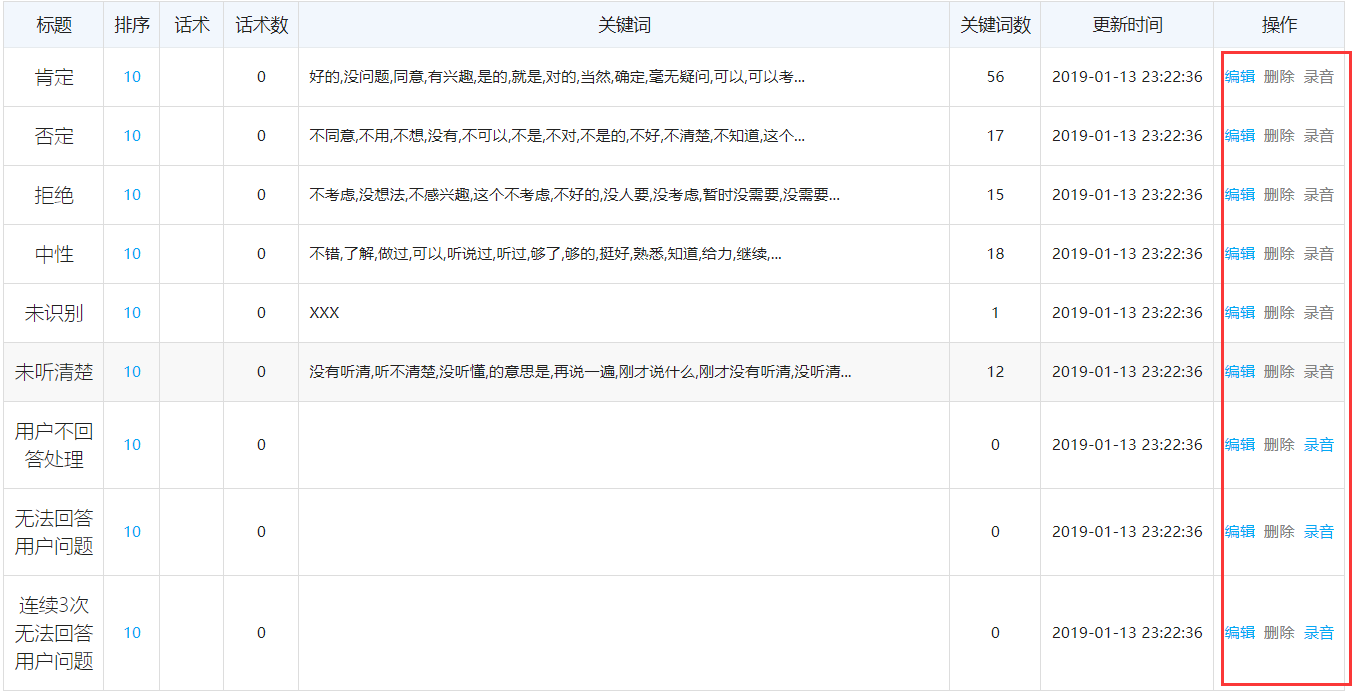Click keywords cell starting with 不同意
This screenshot has height=699, width=1357.
[x=556, y=136]
